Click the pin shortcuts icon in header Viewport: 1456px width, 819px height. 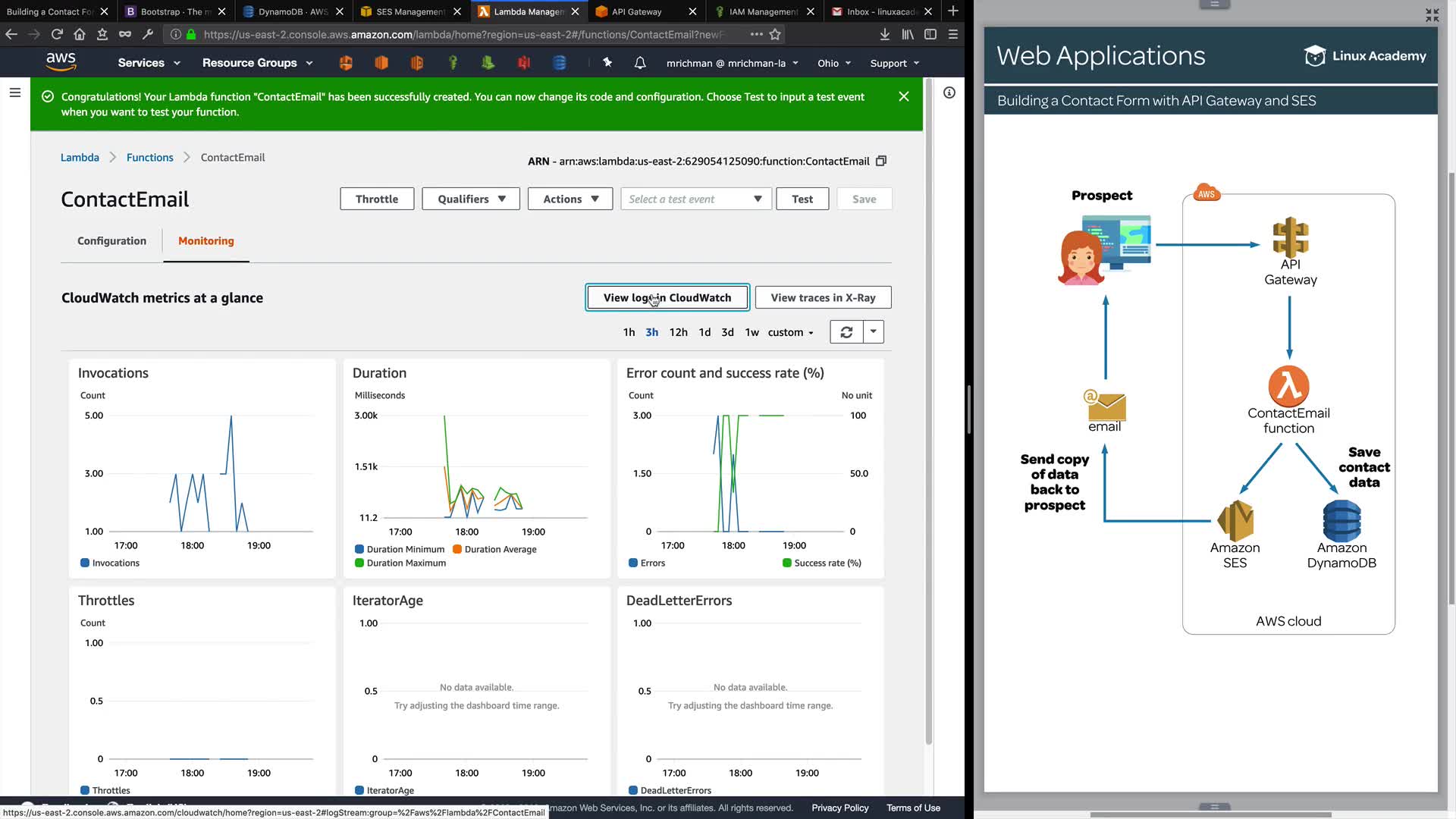(x=607, y=63)
